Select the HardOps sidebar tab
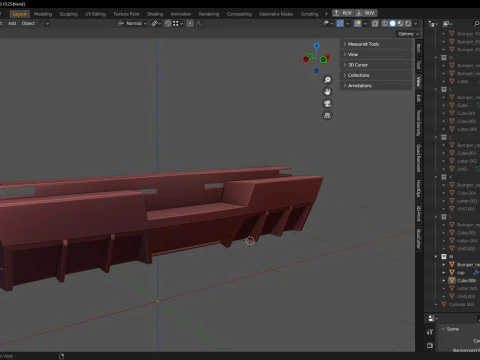Screen dimensions: 480x360 coord(419,189)
